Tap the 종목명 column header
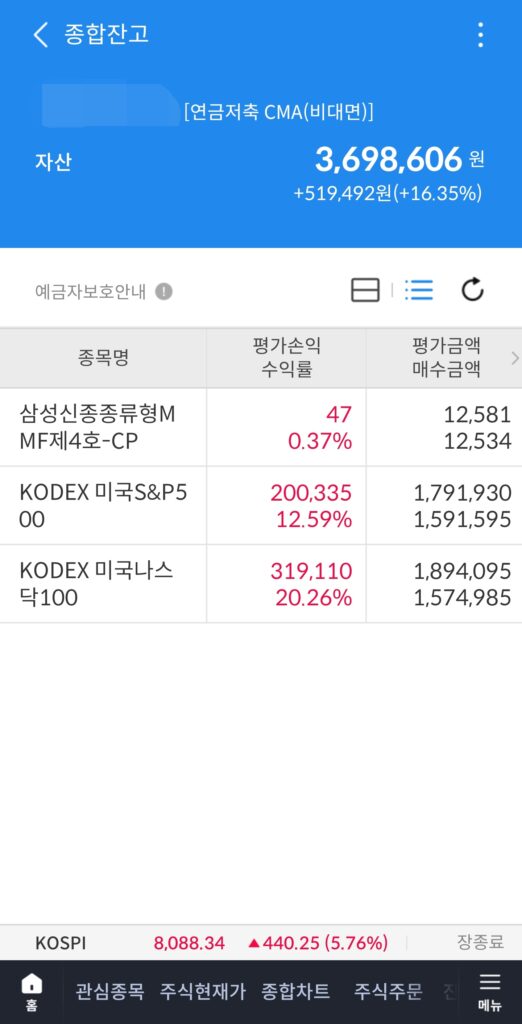Viewport: 522px width, 1024px height. 103,358
